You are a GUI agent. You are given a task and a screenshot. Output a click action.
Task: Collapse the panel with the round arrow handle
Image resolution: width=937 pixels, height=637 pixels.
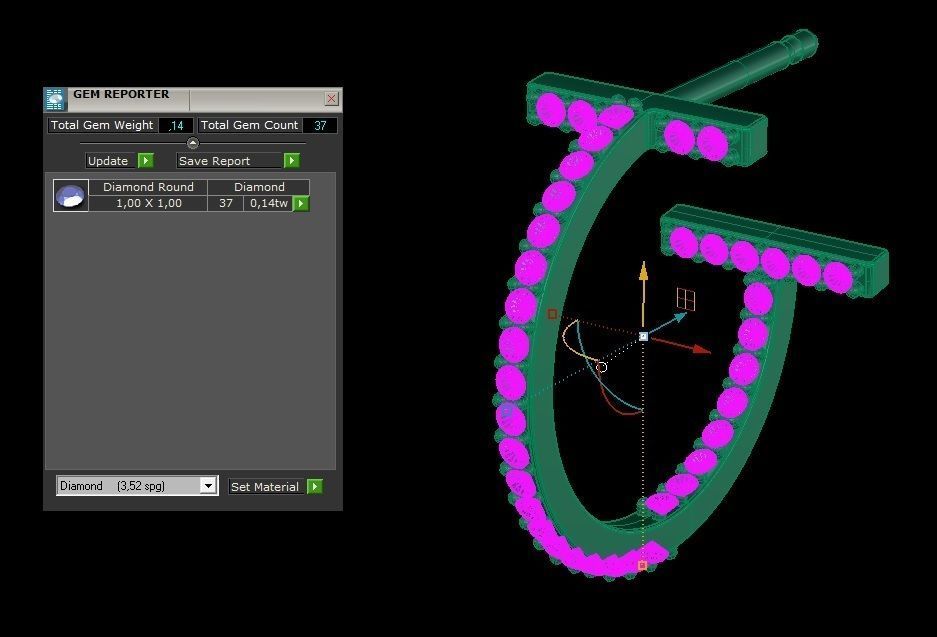pos(192,143)
